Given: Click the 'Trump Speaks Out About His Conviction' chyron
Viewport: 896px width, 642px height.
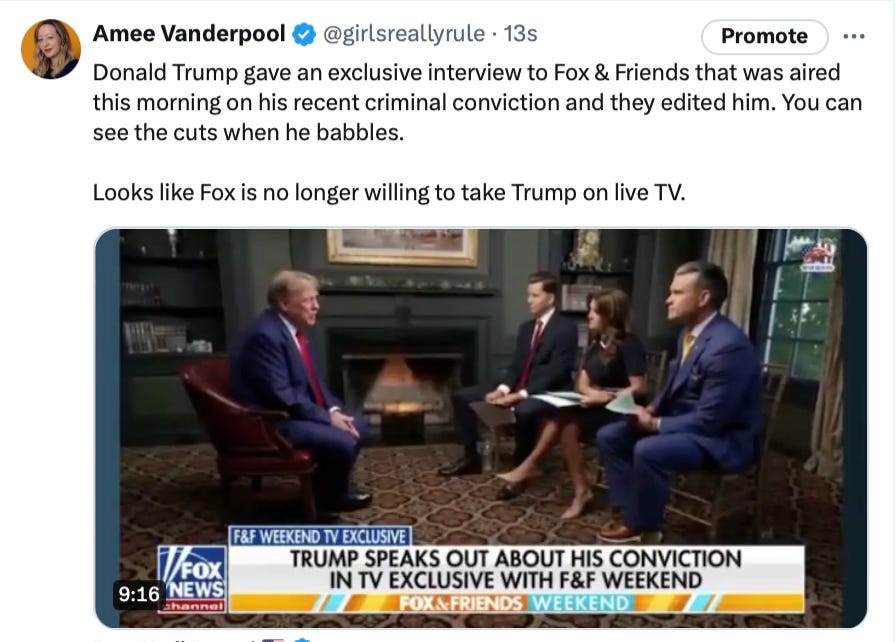Looking at the screenshot, I should [516, 569].
